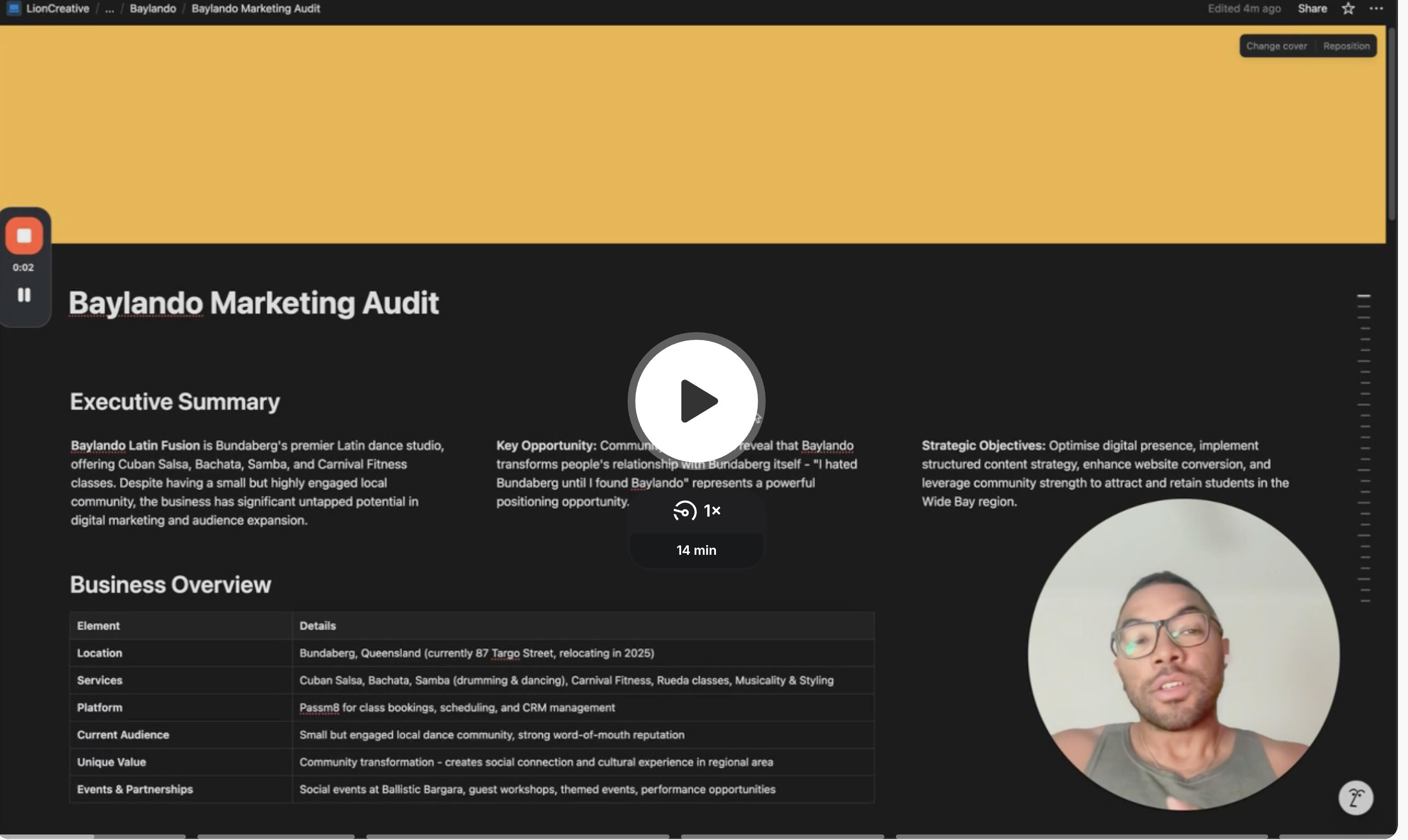The image size is (1408, 840).
Task: Play the video with center play button
Action: click(x=696, y=401)
